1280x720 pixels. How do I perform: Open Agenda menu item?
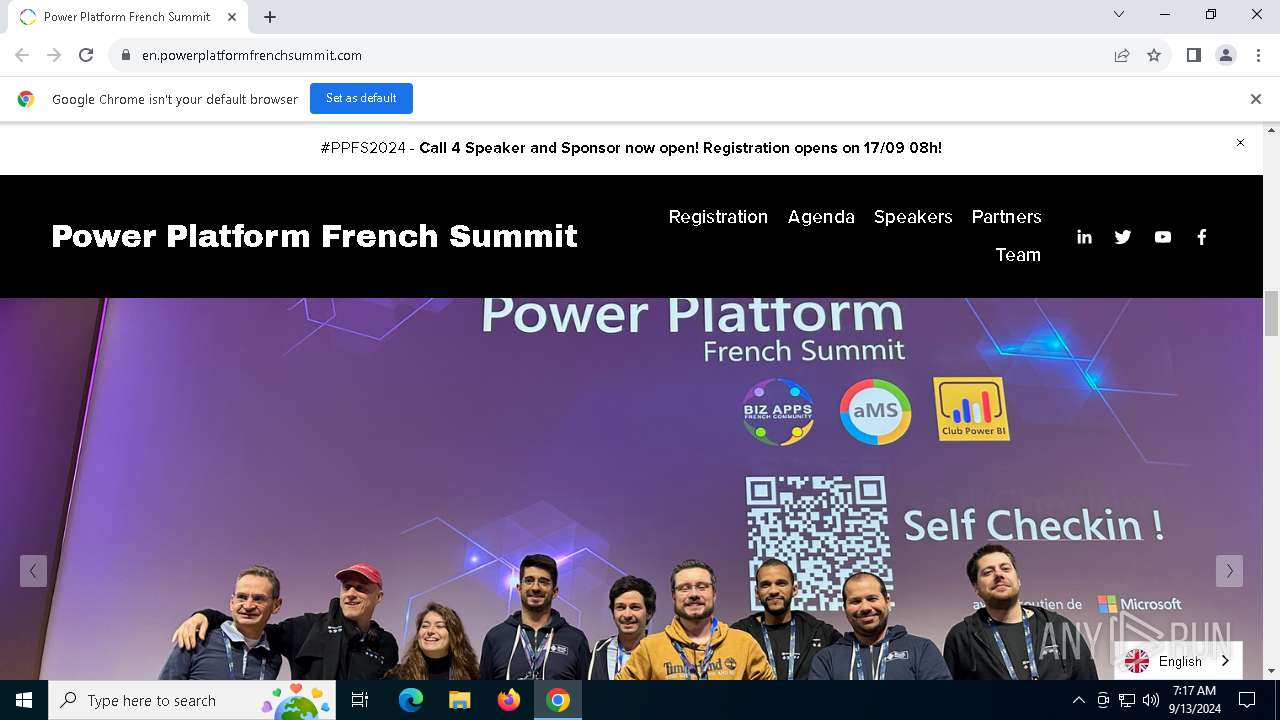(821, 217)
